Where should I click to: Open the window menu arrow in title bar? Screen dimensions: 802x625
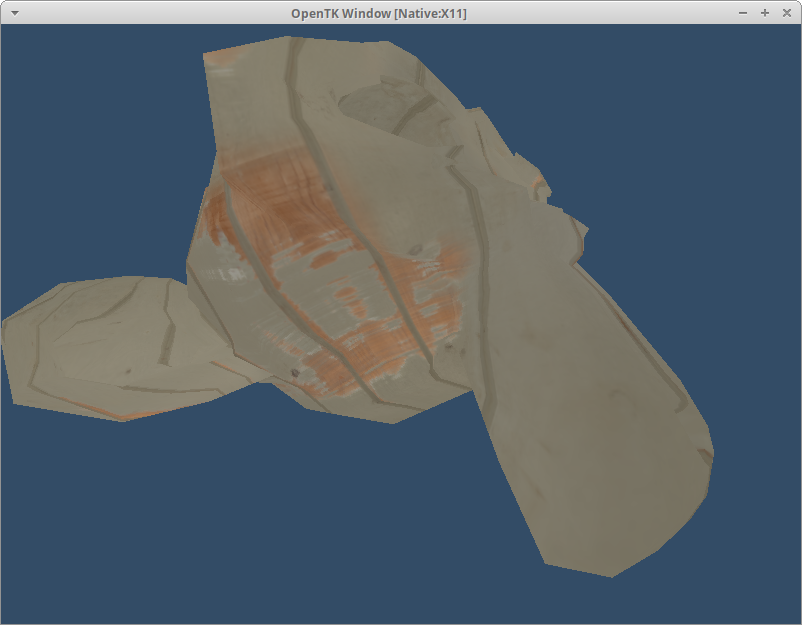15,13
